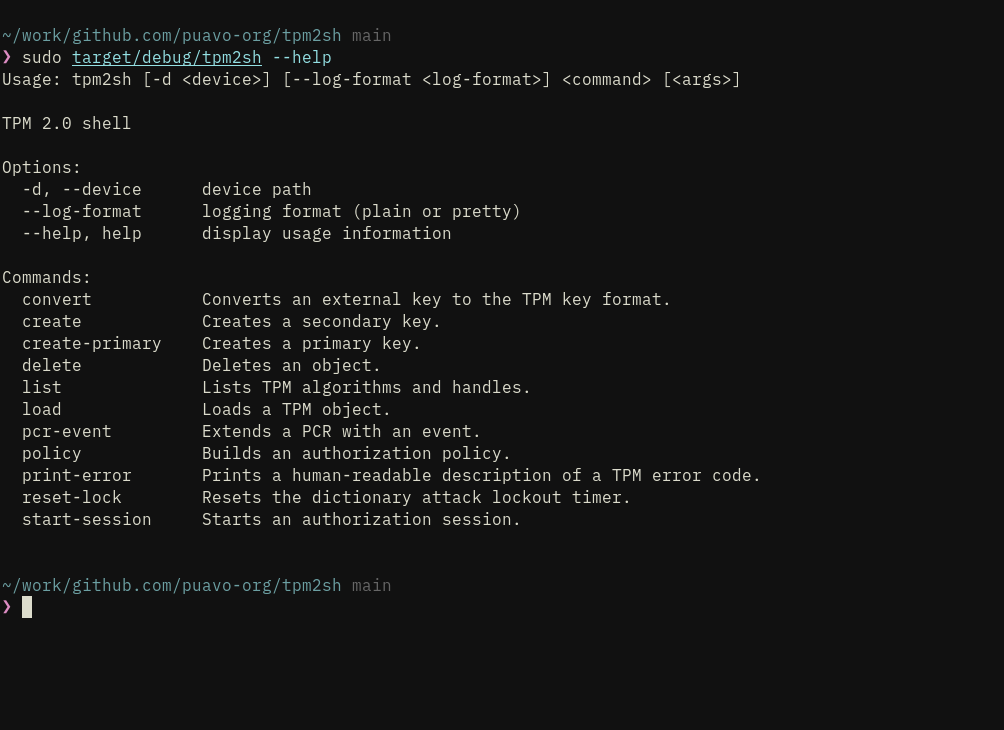Viewport: 1004px width, 730px height.
Task: Click the reset-lock command name
Action: (x=72, y=498)
